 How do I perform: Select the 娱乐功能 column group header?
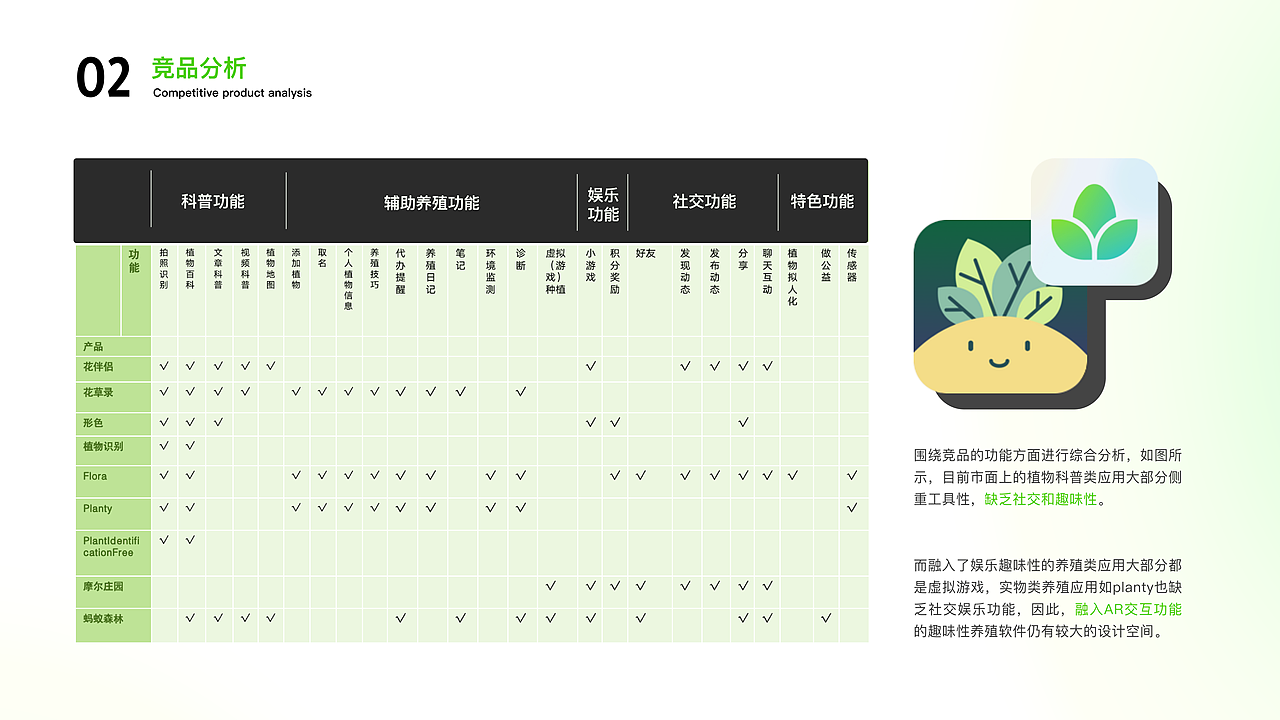click(601, 201)
